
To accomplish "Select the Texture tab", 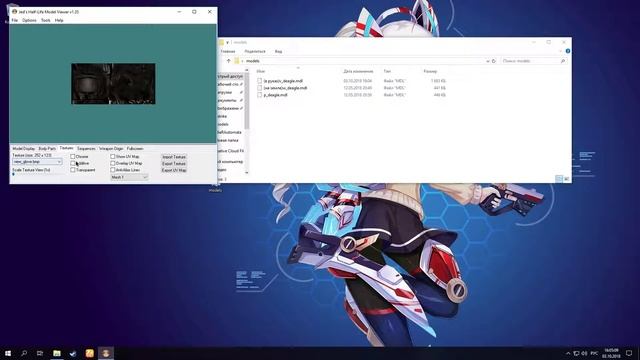I will click(67, 148).
